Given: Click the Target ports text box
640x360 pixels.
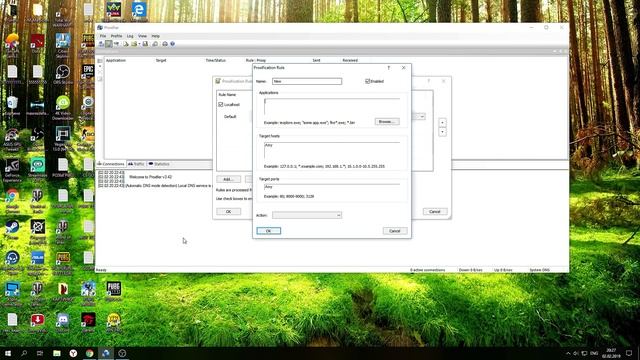Looking at the screenshot, I should (332, 187).
